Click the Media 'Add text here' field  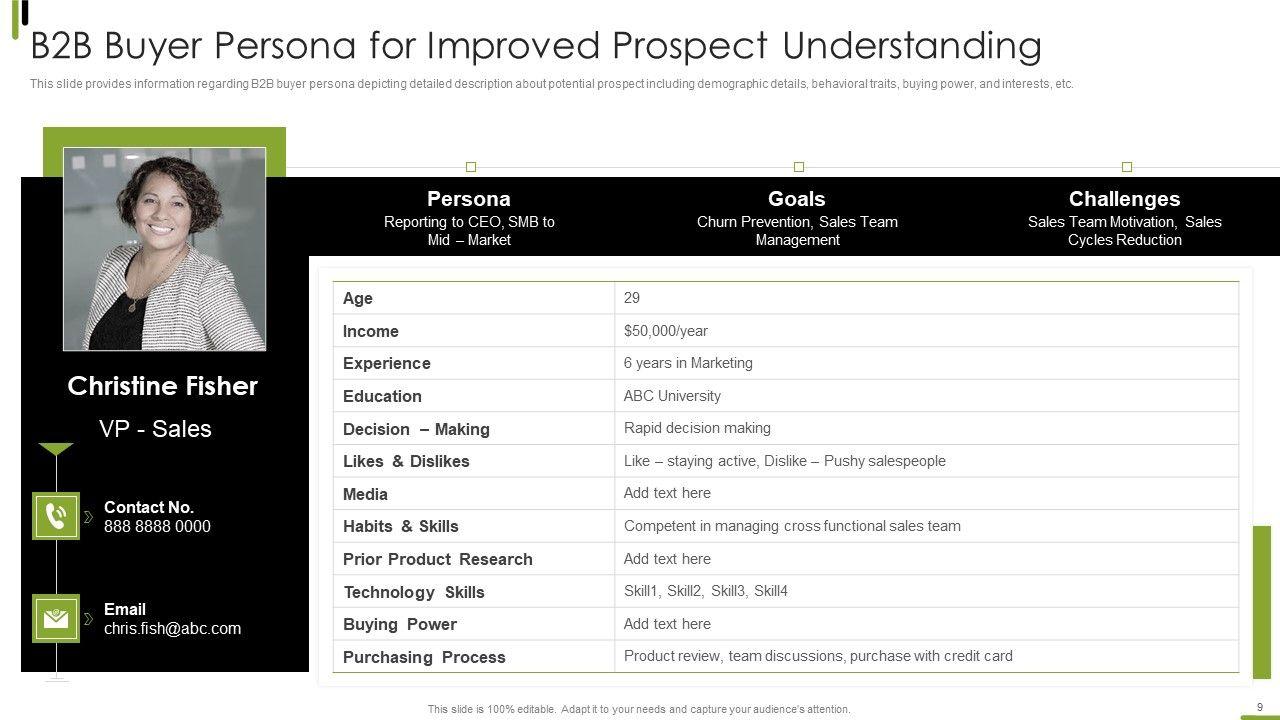tap(667, 493)
